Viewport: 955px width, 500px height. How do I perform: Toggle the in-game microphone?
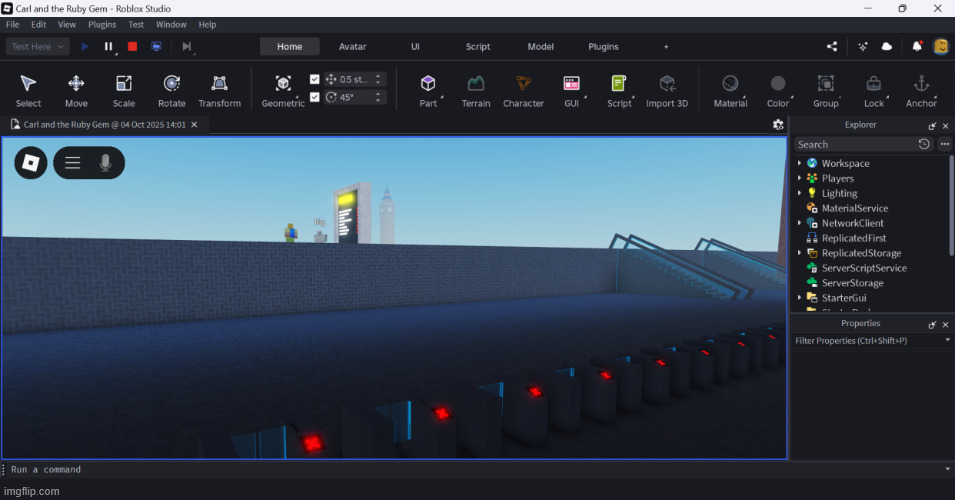click(105, 163)
